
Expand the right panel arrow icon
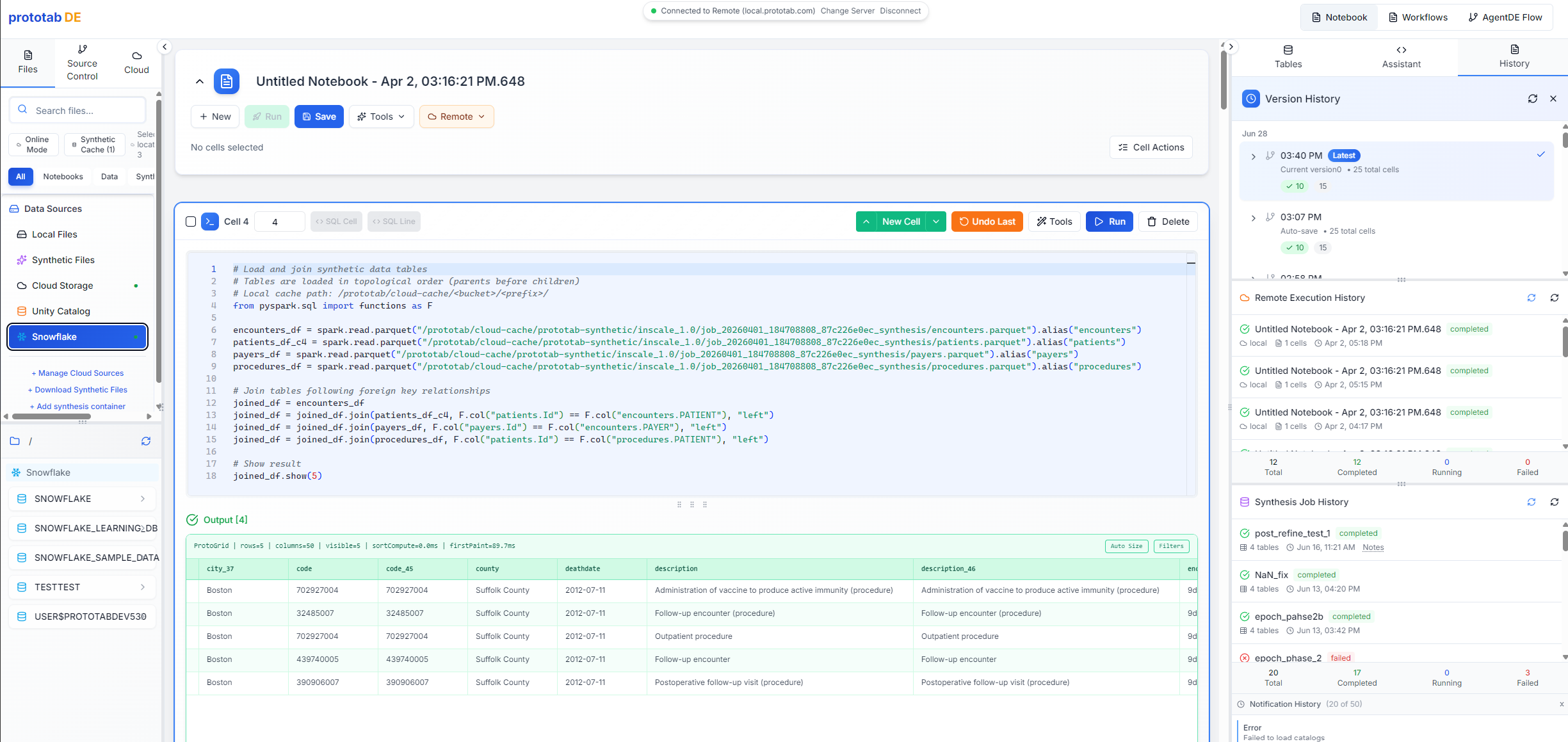1231,47
